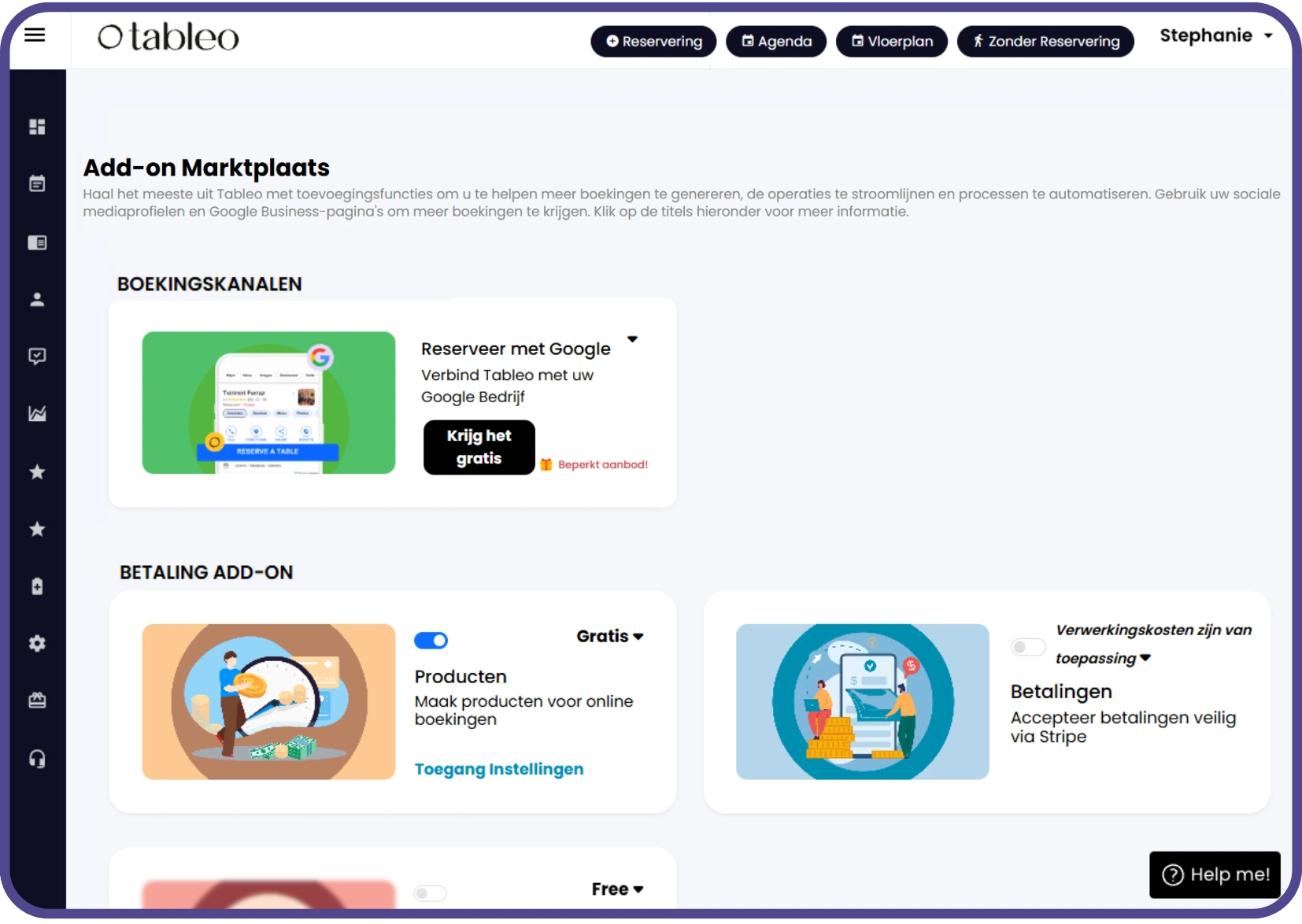Click the Beperkt aanbod! label

coord(603,464)
